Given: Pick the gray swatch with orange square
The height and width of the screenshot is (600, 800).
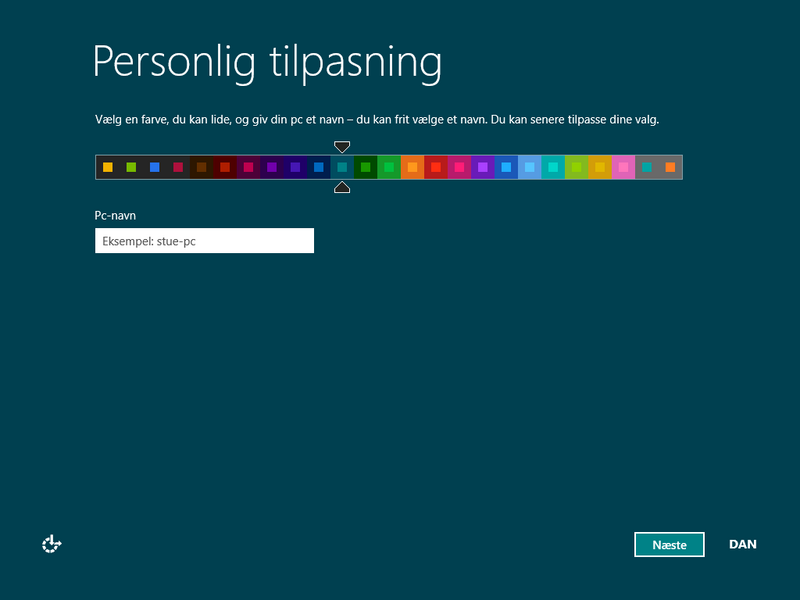Looking at the screenshot, I should point(670,167).
